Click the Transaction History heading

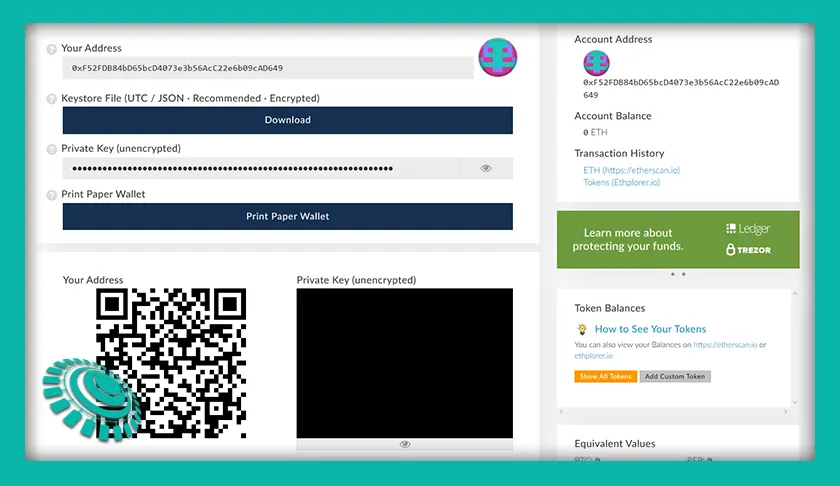619,153
